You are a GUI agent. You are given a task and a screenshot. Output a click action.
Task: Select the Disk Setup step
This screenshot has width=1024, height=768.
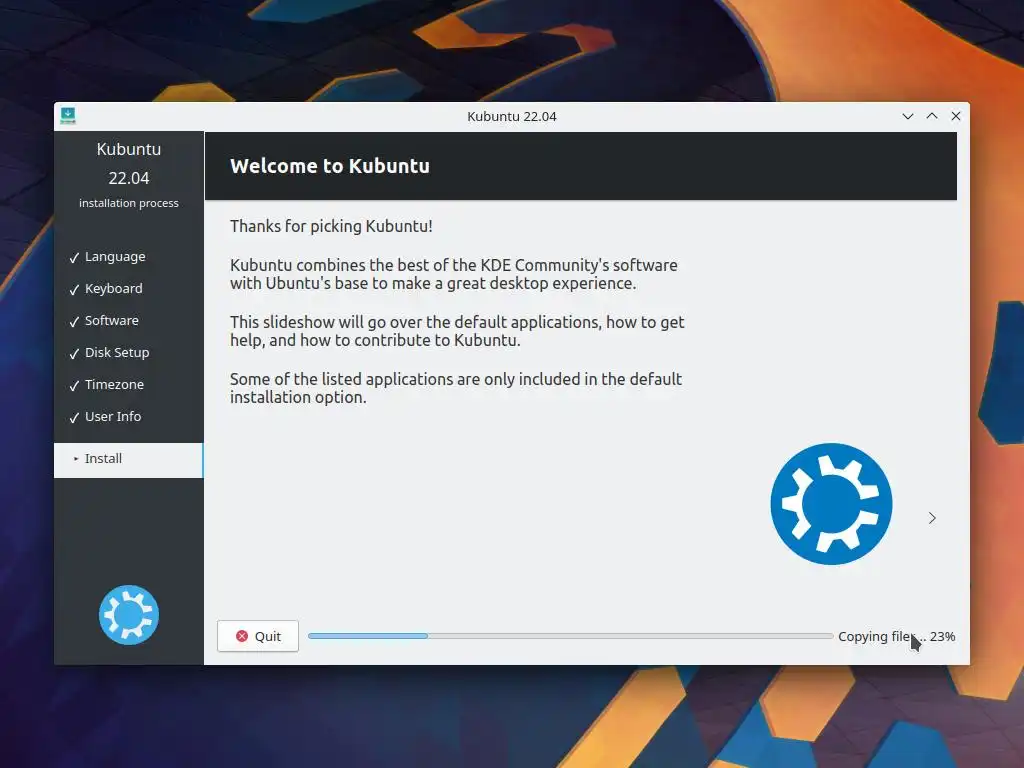(117, 353)
